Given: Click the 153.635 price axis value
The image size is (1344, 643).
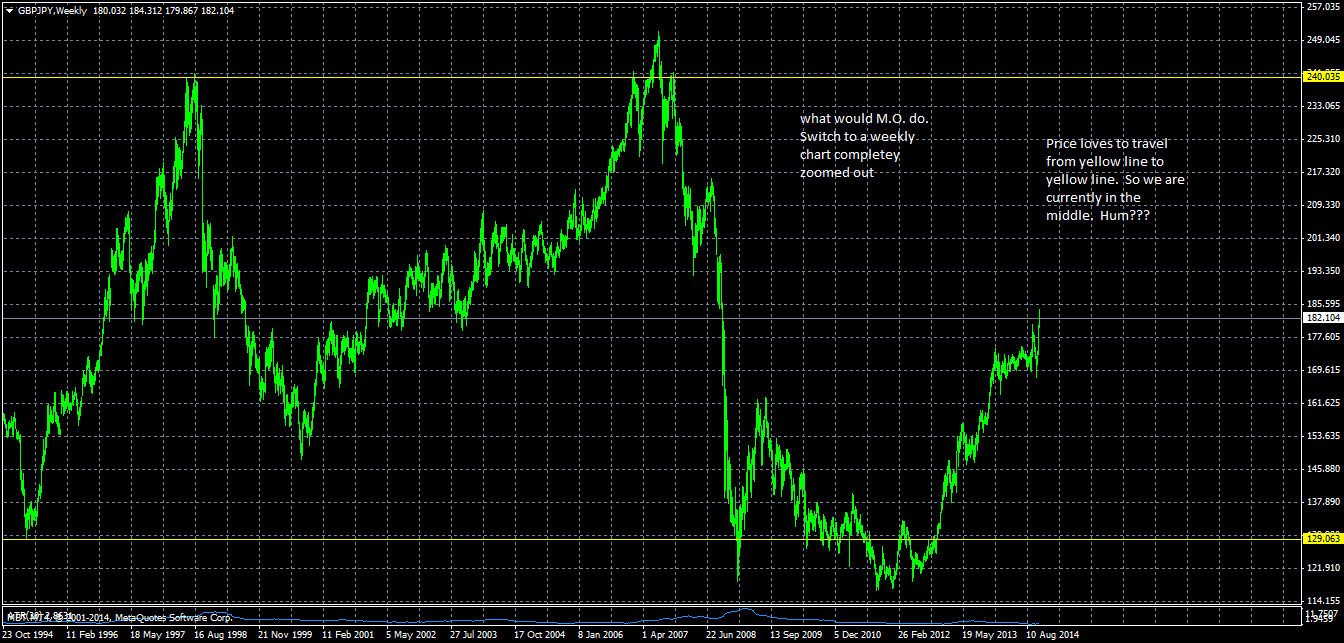Looking at the screenshot, I should tap(1323, 436).
